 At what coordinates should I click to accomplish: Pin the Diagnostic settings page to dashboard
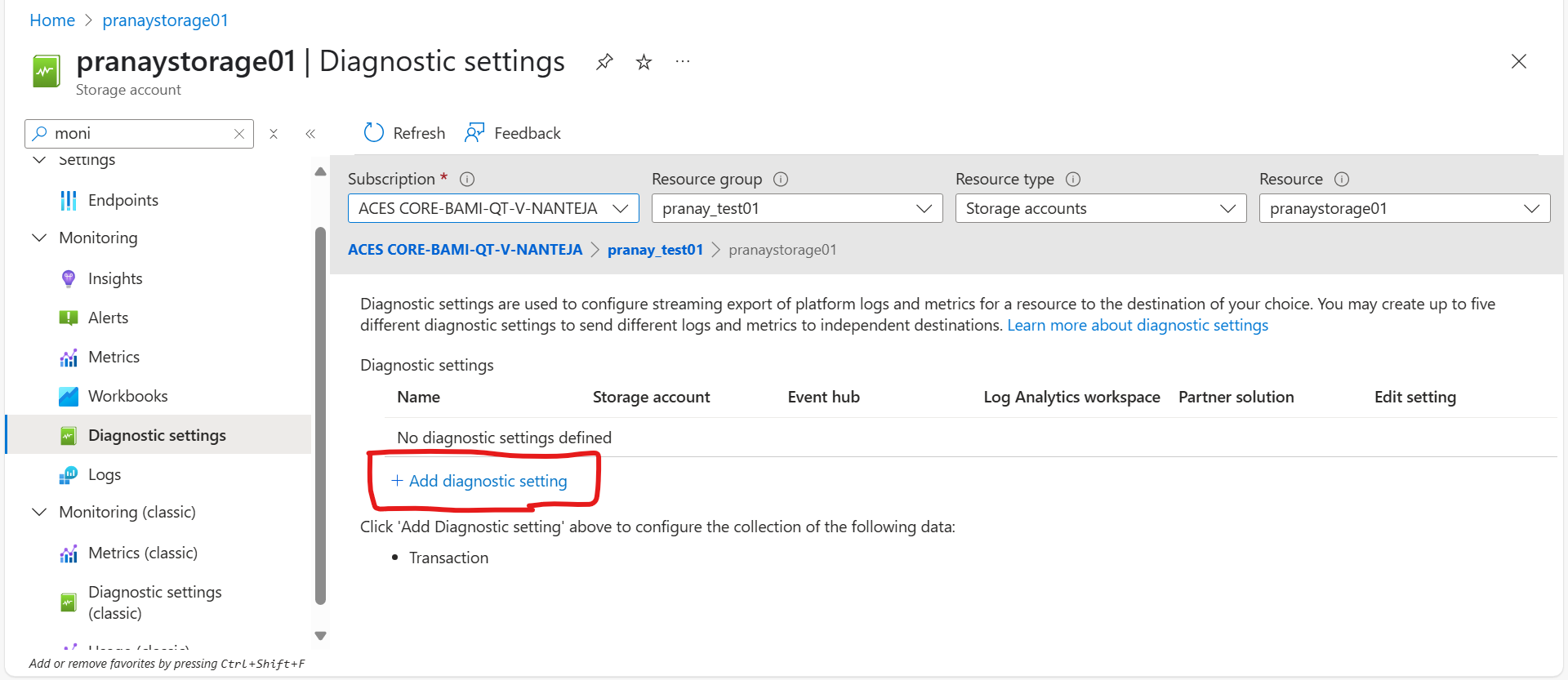click(x=604, y=62)
